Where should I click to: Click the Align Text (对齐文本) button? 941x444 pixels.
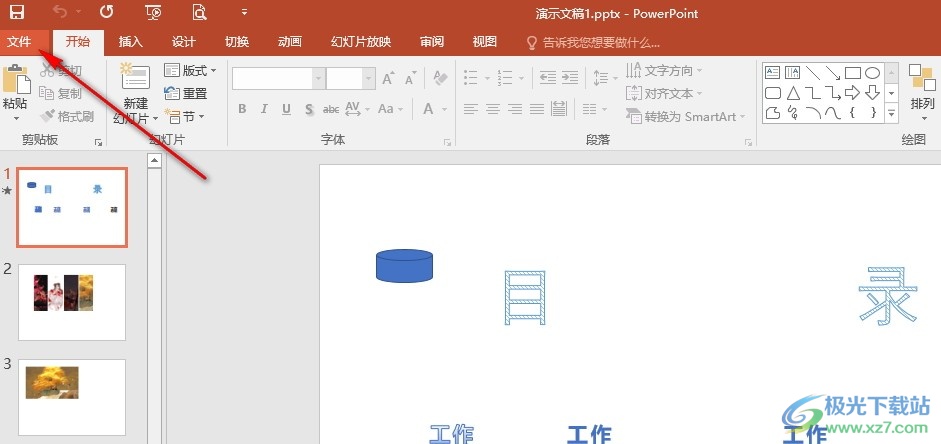click(x=663, y=93)
